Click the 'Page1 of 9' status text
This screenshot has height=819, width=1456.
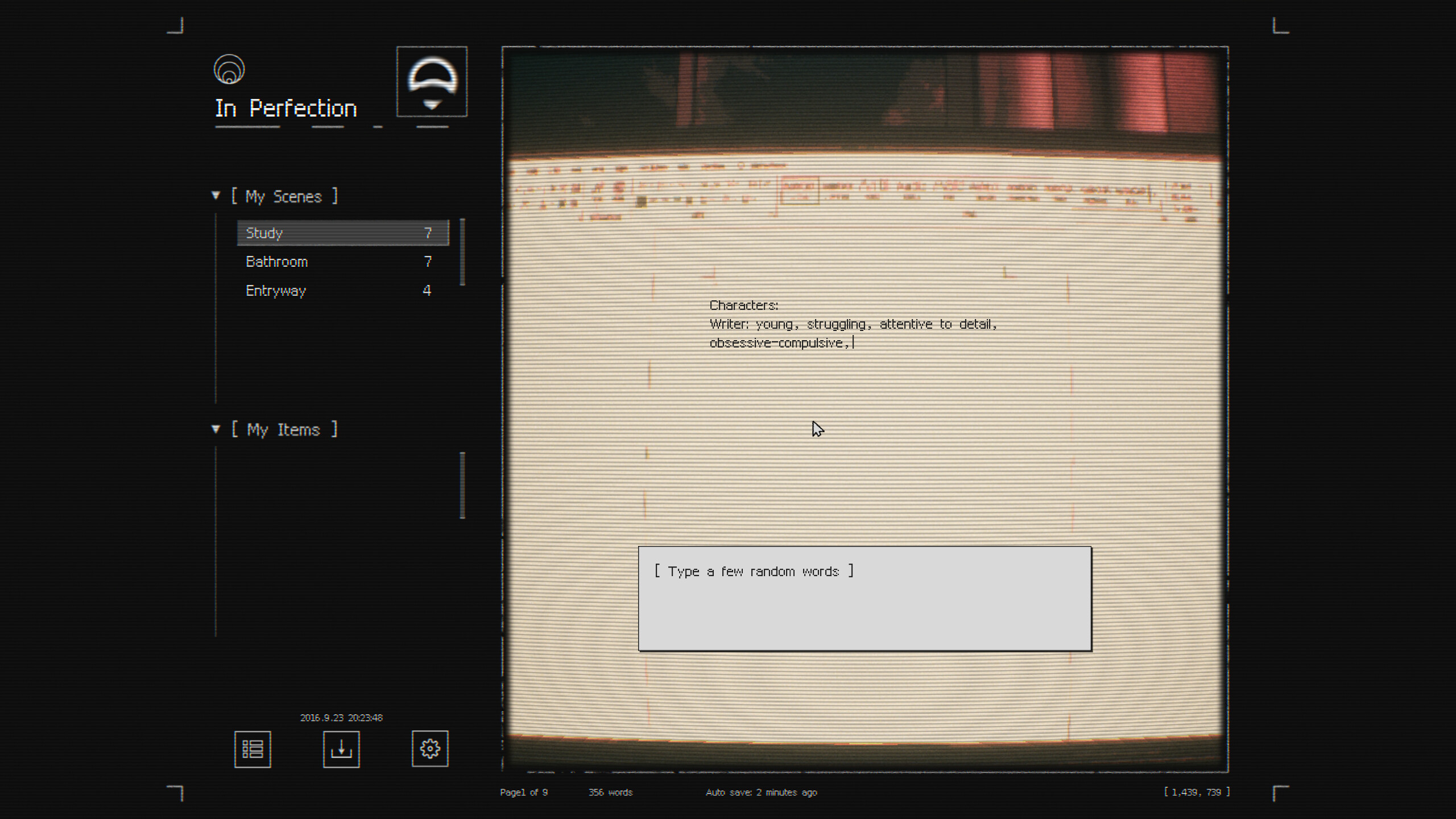point(524,792)
